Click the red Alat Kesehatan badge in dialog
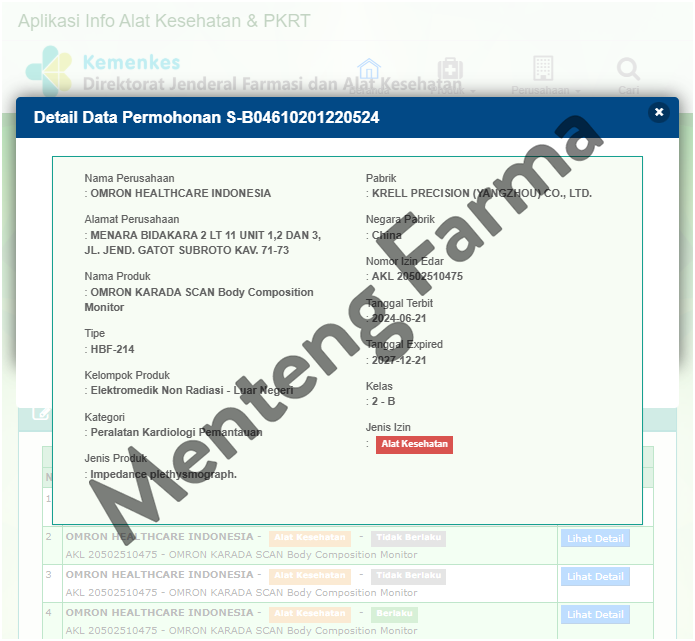The width and height of the screenshot is (695, 641). [414, 444]
